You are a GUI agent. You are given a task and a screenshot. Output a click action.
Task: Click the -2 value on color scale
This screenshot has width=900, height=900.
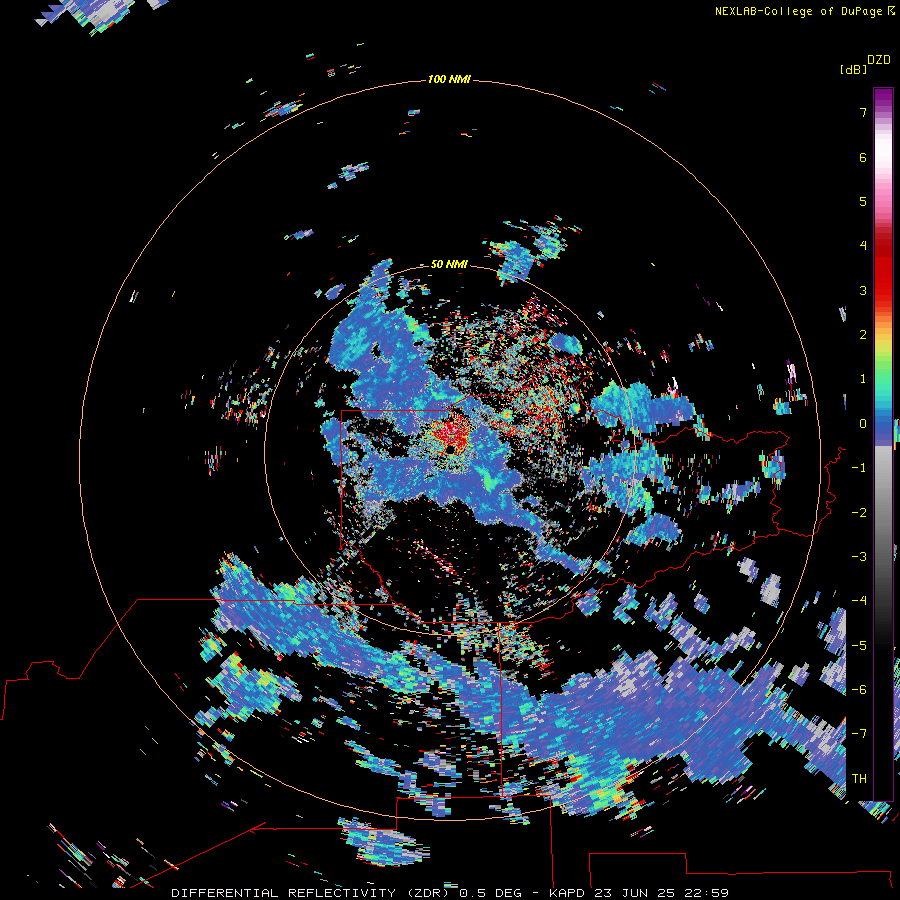[859, 513]
